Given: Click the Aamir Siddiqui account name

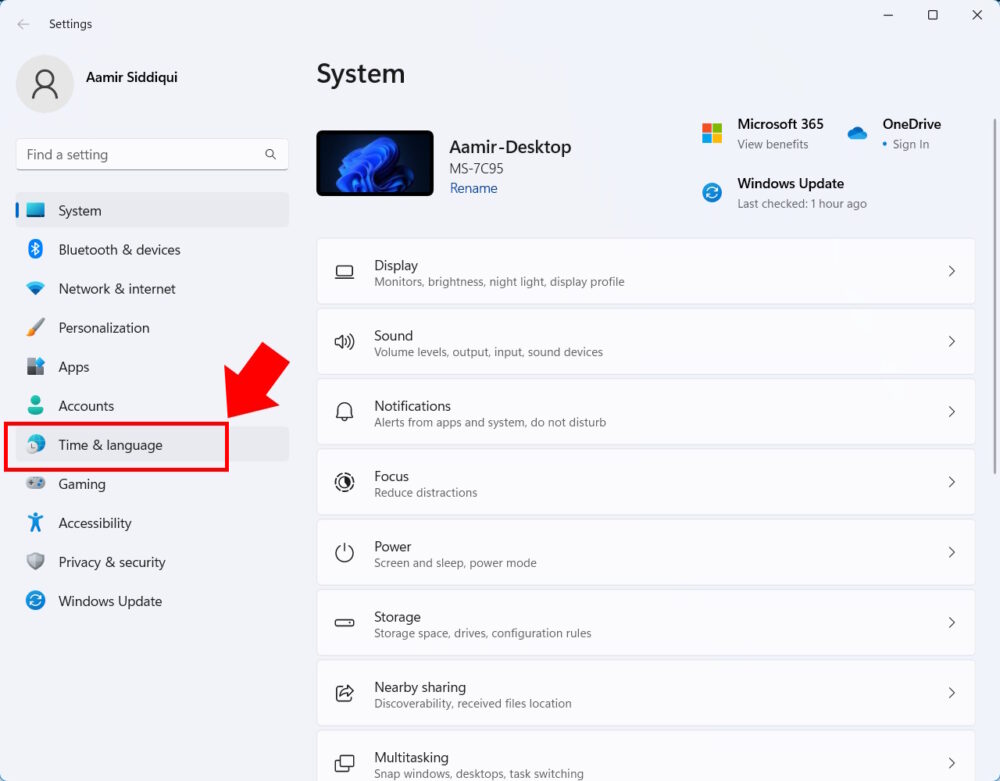Looking at the screenshot, I should pyautogui.click(x=131, y=77).
